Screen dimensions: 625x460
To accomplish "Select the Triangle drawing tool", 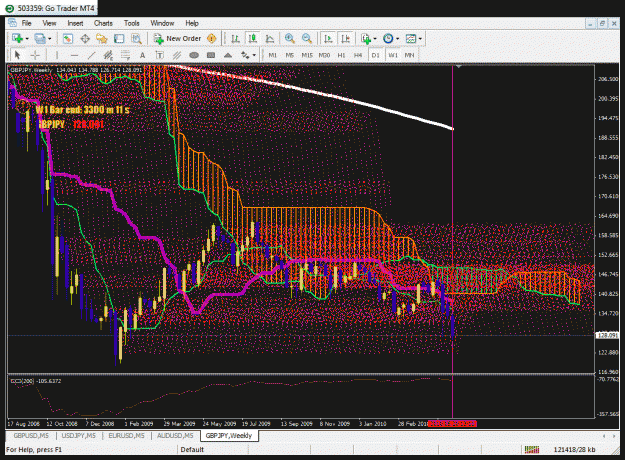I will coord(228,55).
